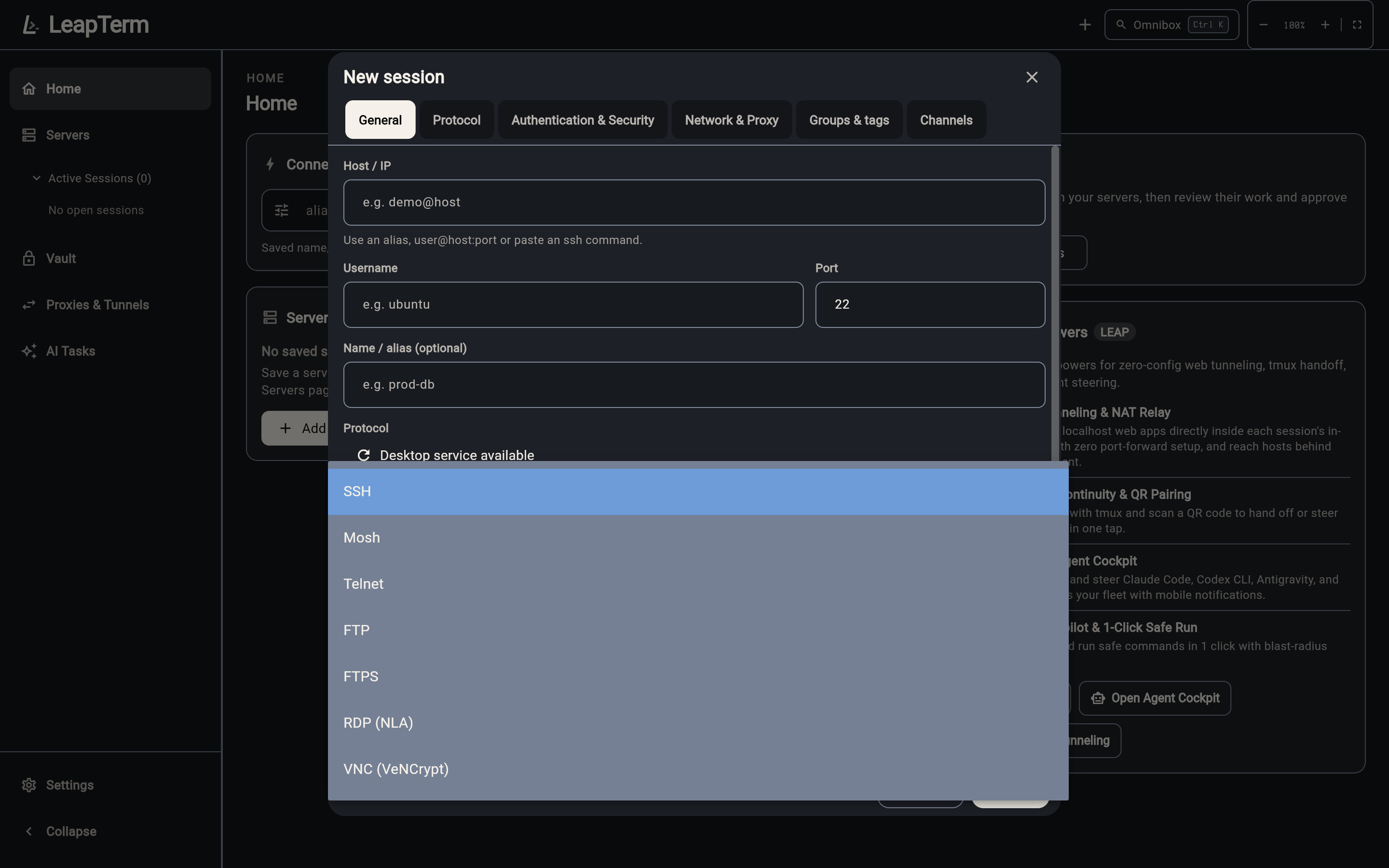Select Mosh protocol option
Image resolution: width=1389 pixels, height=868 pixels.
[x=698, y=538]
